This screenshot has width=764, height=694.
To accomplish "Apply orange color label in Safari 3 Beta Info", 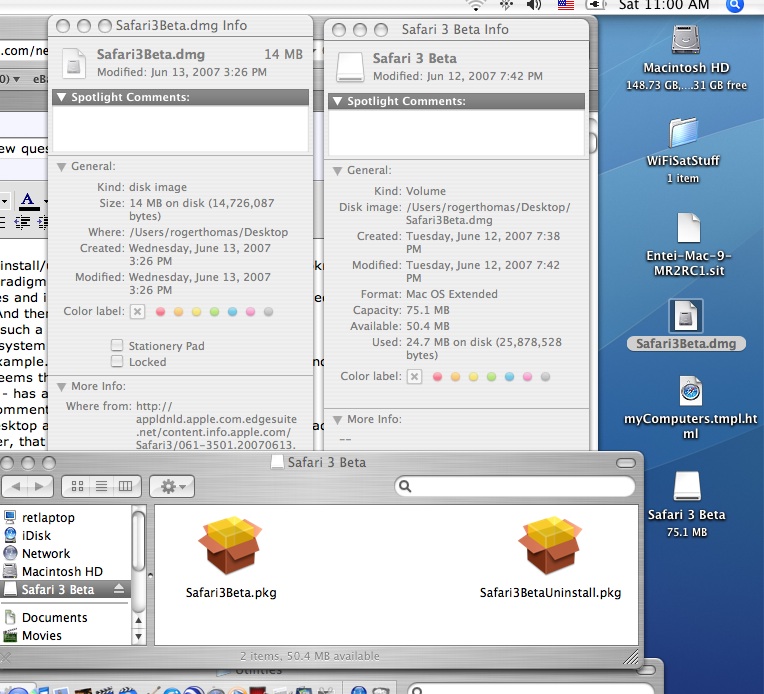I will tap(455, 376).
